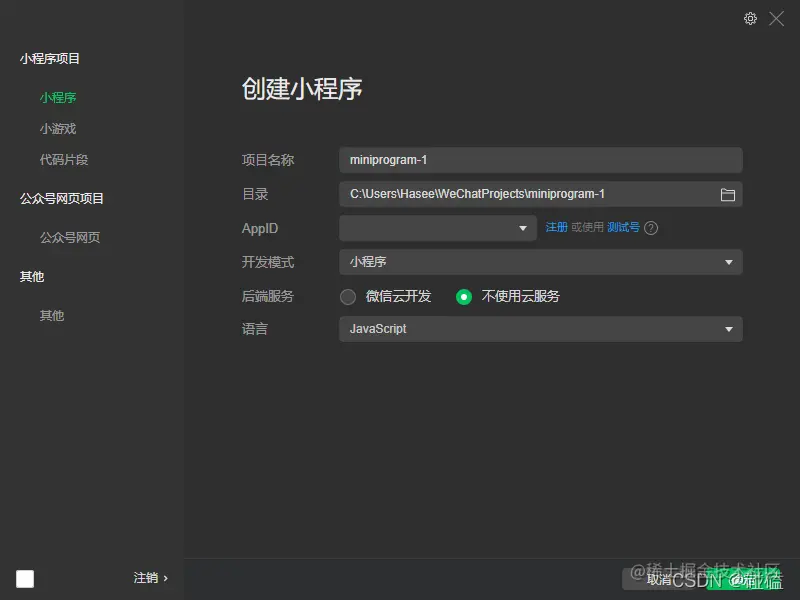This screenshot has width=800, height=600.
Task: Switch to the 小游戏 project type
Action: tap(59, 128)
